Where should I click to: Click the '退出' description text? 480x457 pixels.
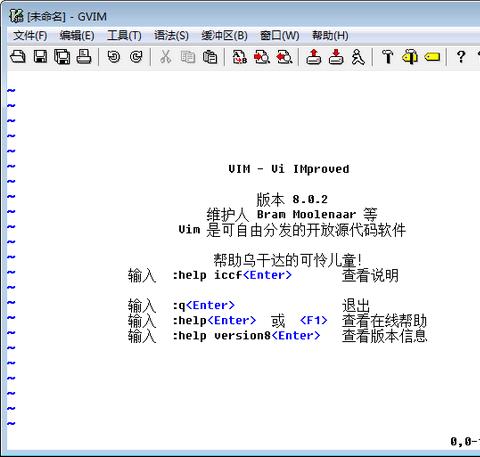point(356,305)
